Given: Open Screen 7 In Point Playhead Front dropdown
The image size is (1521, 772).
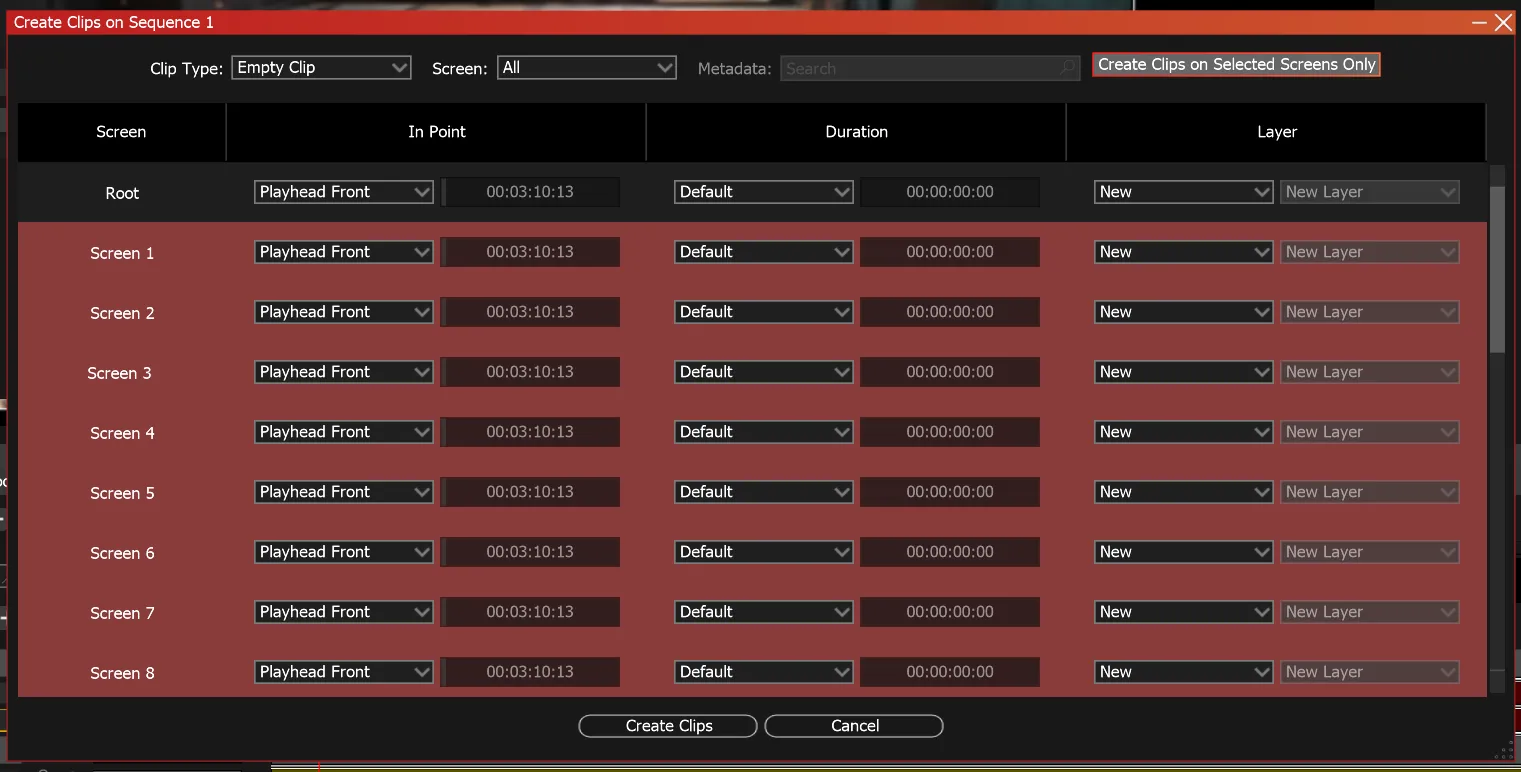Looking at the screenshot, I should (343, 612).
